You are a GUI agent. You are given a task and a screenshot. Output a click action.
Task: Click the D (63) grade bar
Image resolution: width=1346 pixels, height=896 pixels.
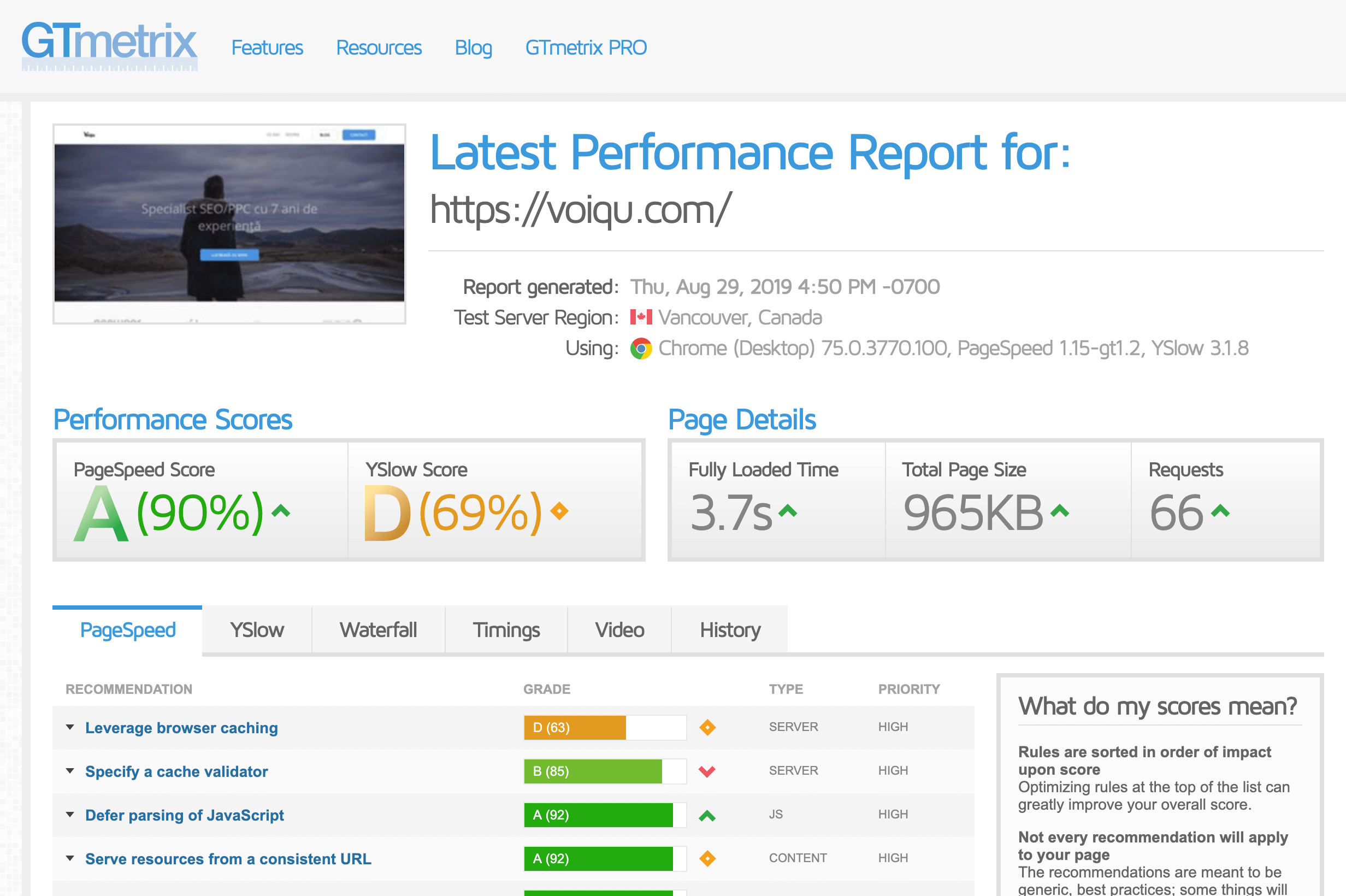coord(605,727)
